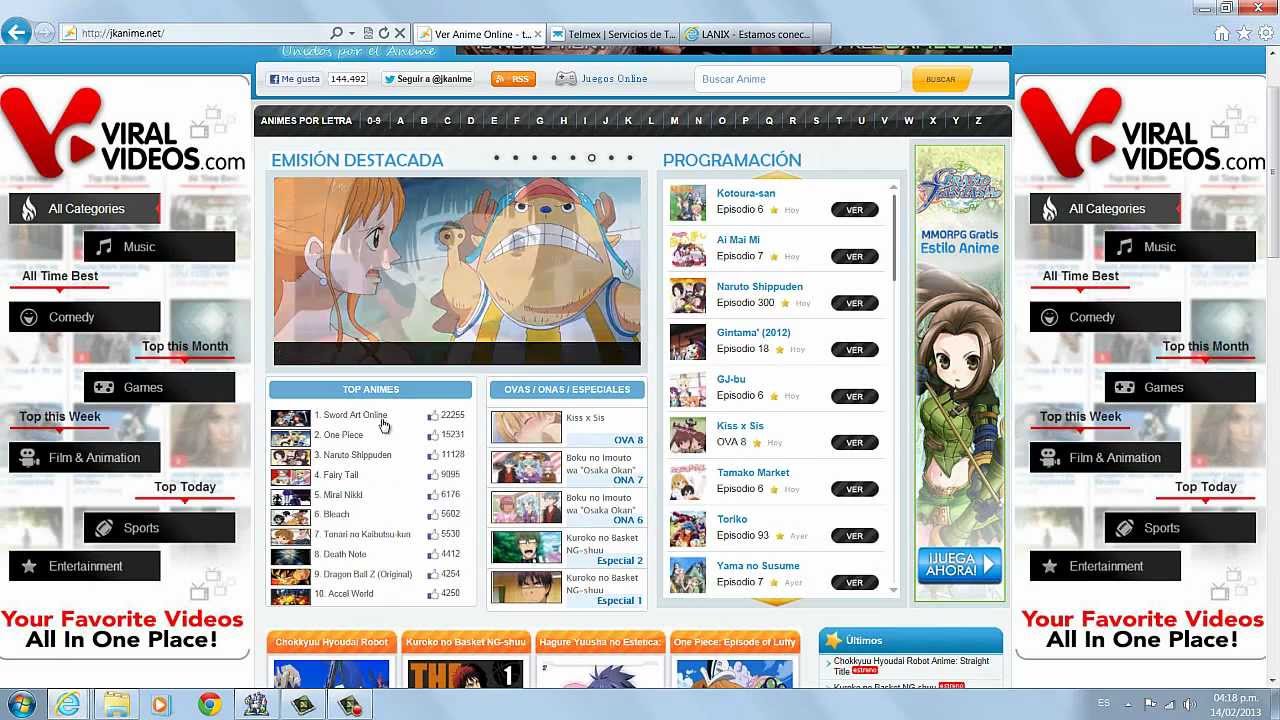This screenshot has width=1280, height=720.
Task: Filter animes by letter A
Action: [x=401, y=121]
